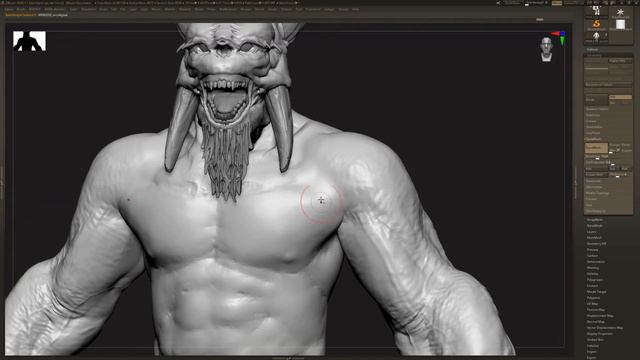Viewport: 640px width, 360px height.
Task: Open the Preferences menu
Action: [x=228, y=9]
